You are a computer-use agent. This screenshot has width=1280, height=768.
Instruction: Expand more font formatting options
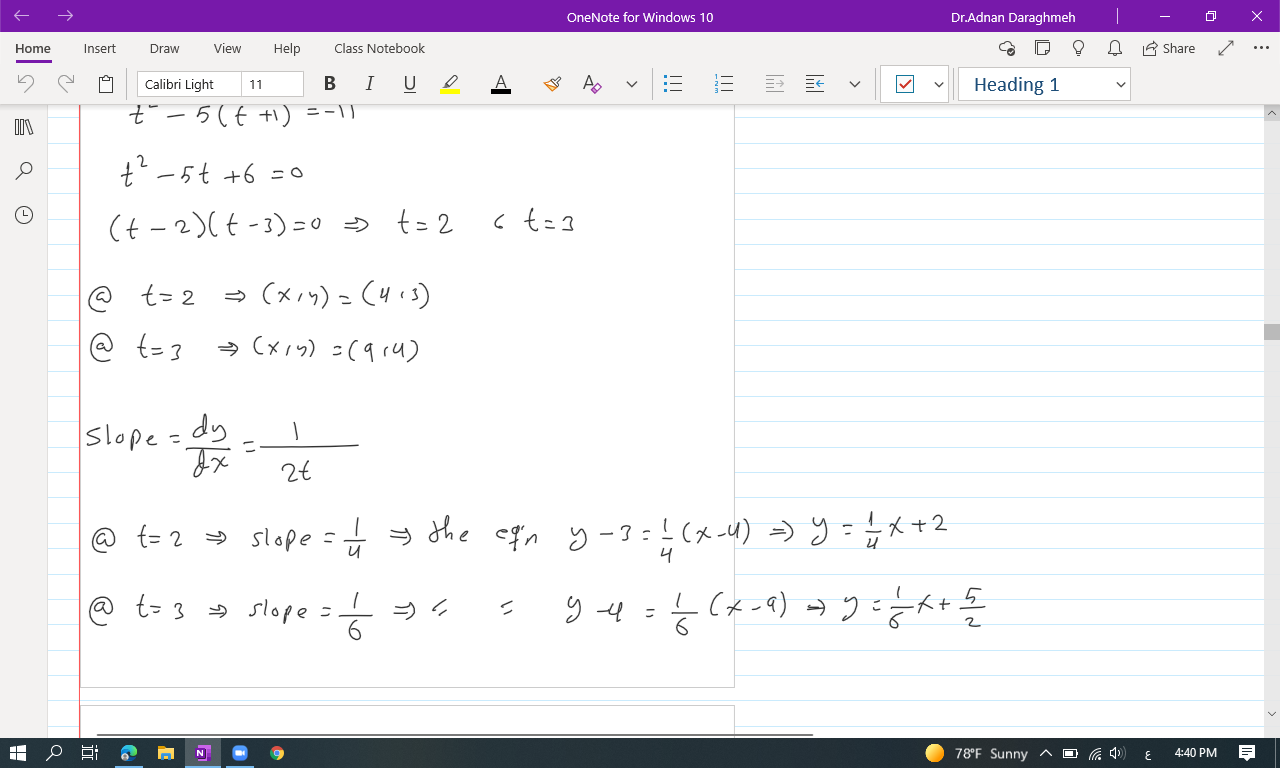coord(632,84)
